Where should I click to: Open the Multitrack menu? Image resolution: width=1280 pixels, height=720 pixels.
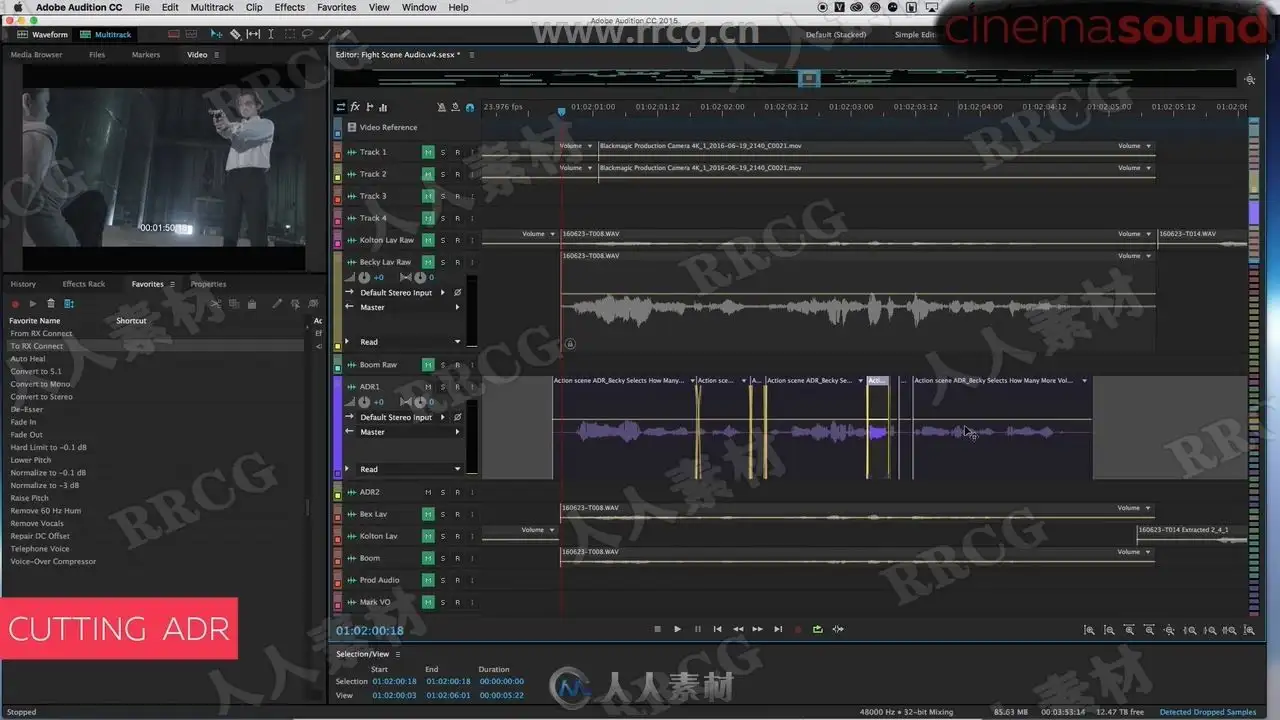point(212,7)
